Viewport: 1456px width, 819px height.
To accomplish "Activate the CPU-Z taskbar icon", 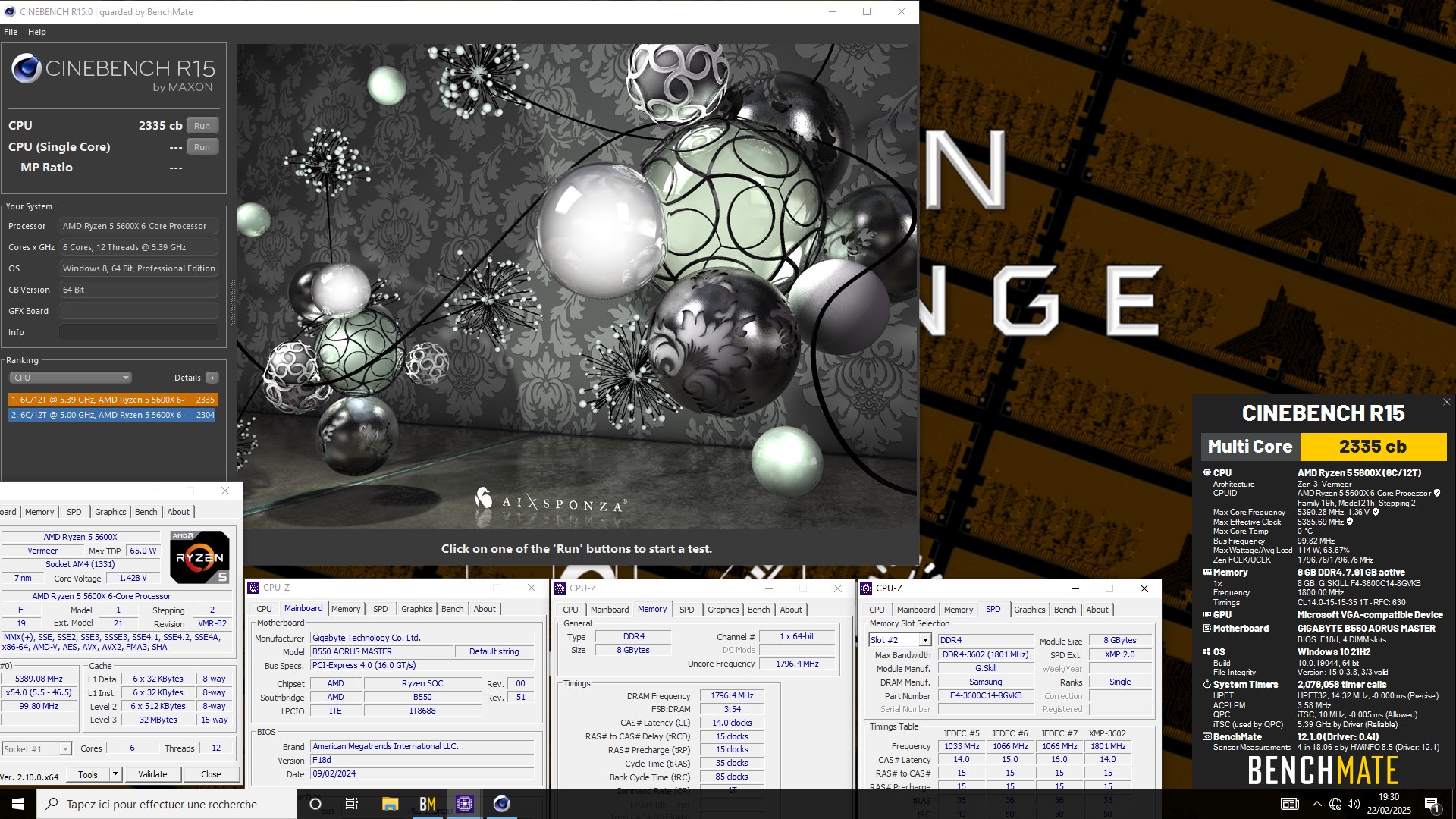I will point(465,804).
